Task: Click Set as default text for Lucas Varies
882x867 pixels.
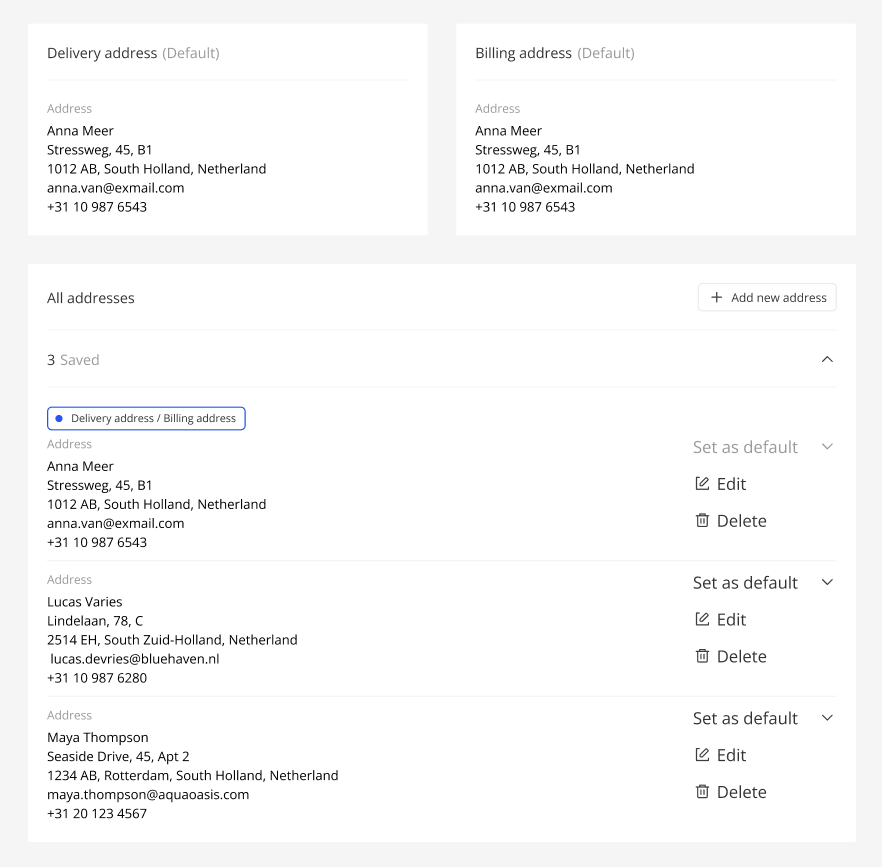Action: pyautogui.click(x=745, y=583)
